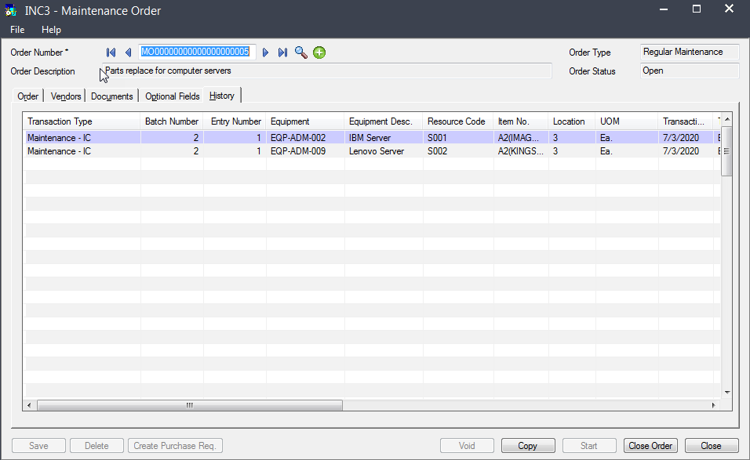Click the Order Type field
Screen dimensions: 750x460
tap(690, 52)
